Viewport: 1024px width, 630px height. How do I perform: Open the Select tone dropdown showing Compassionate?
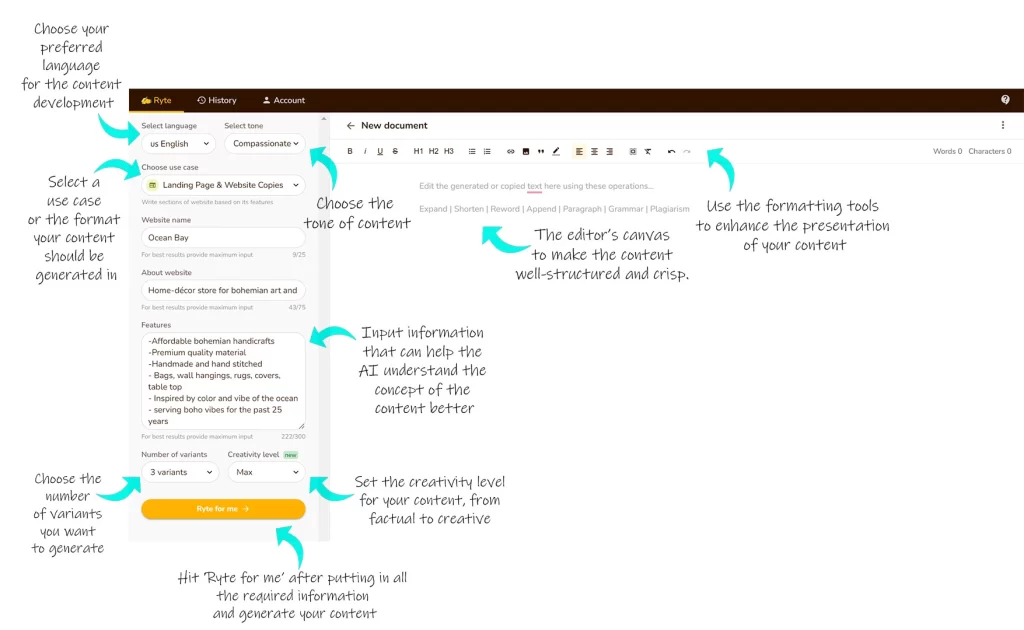point(264,144)
